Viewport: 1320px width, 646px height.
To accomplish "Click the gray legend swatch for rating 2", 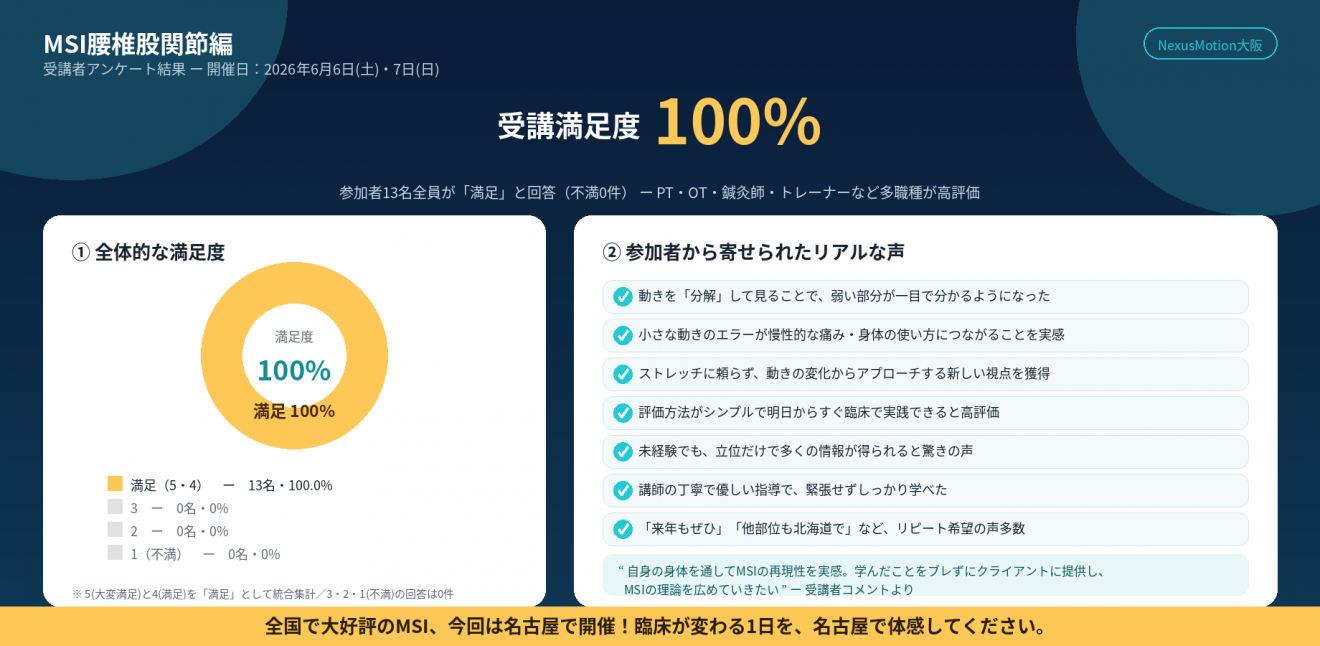I will click(115, 530).
